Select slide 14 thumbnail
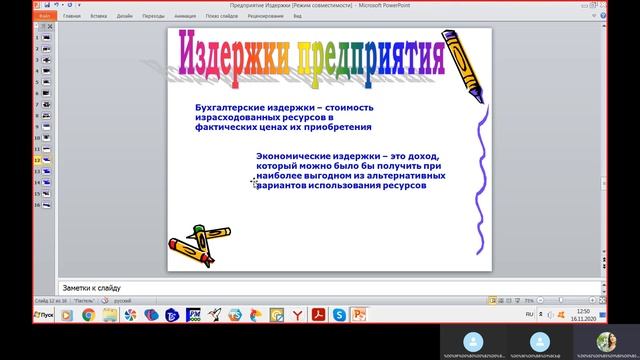This screenshot has width=640, height=360. click(47, 182)
